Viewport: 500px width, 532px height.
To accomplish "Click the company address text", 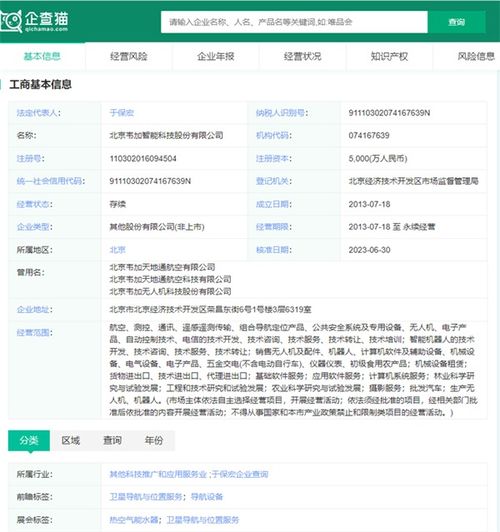I will (210, 309).
